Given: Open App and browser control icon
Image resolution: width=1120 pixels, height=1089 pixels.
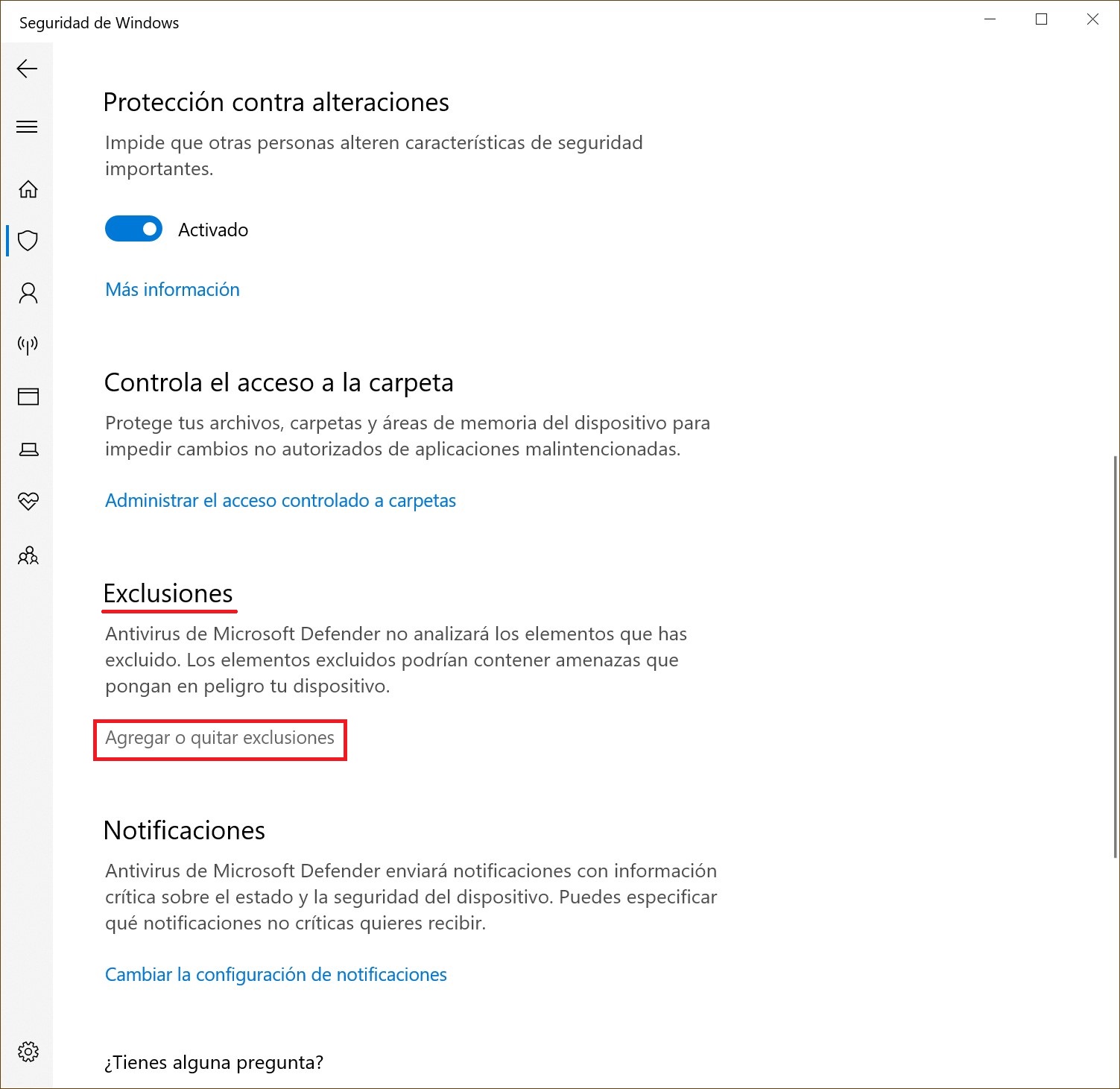Looking at the screenshot, I should pos(28,397).
